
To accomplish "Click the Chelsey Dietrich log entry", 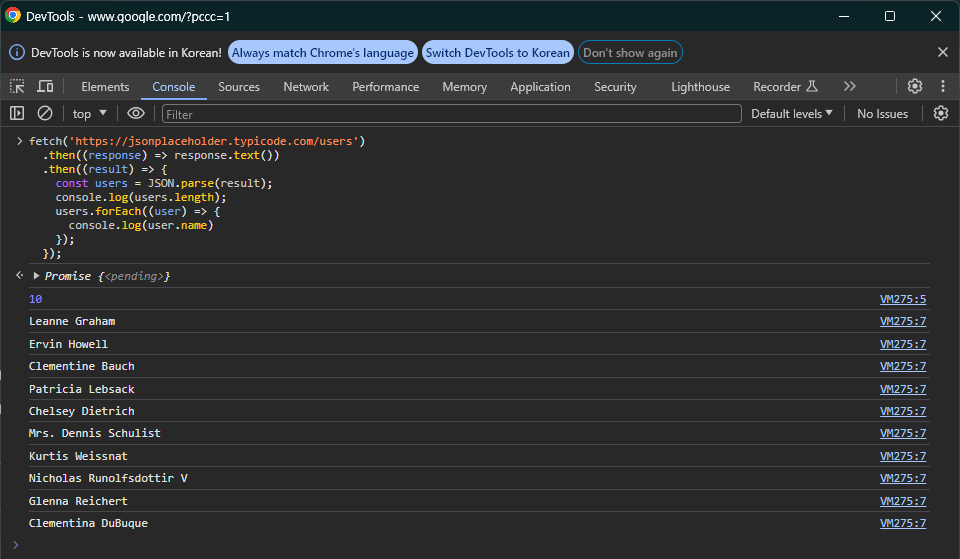I will [x=81, y=411].
